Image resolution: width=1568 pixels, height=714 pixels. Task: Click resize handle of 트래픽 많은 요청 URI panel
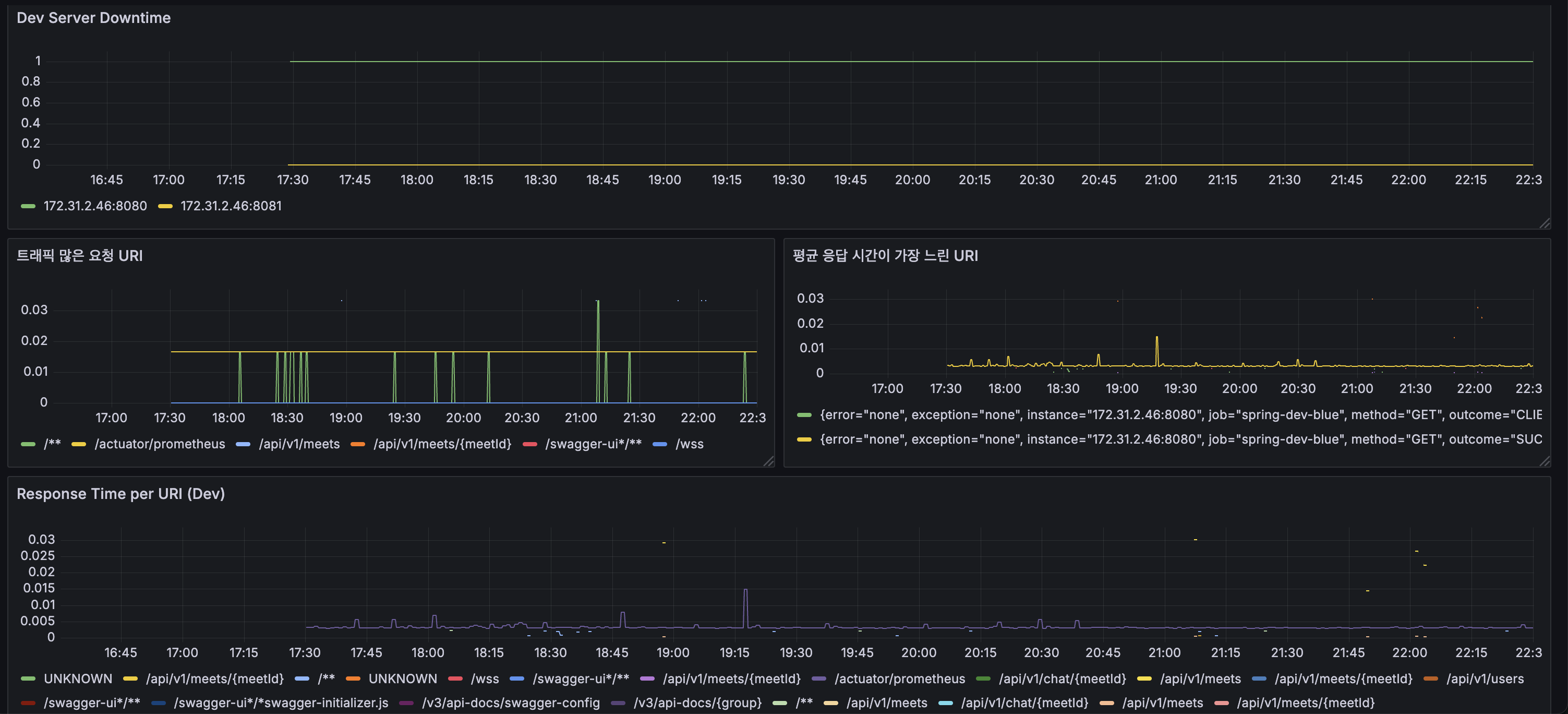[768, 461]
